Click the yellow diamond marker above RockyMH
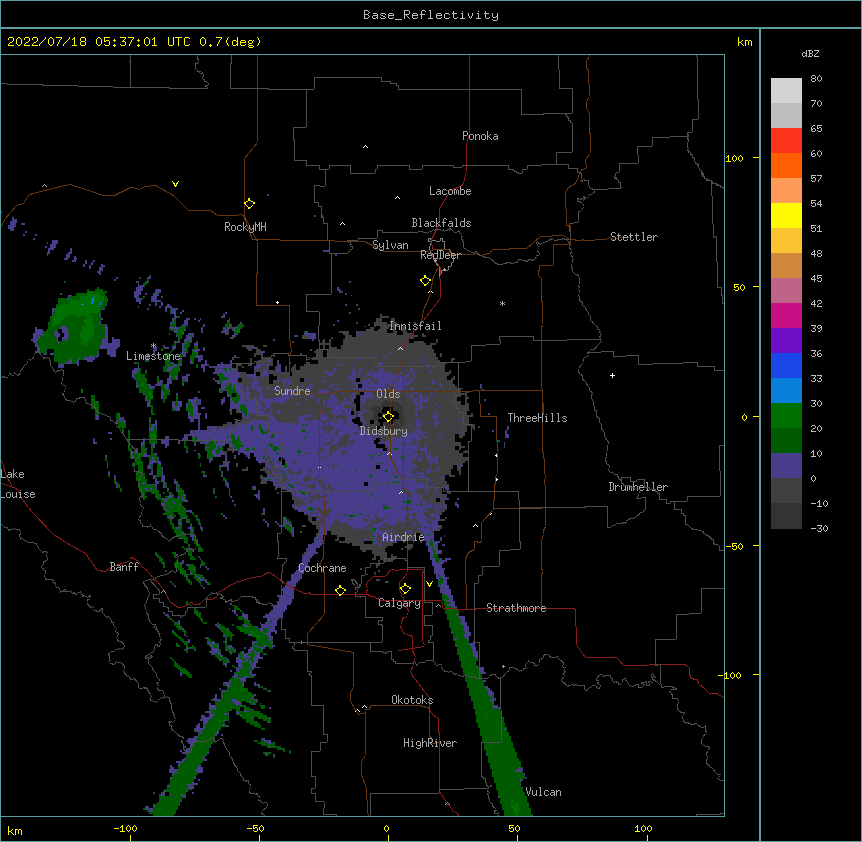 tap(249, 203)
